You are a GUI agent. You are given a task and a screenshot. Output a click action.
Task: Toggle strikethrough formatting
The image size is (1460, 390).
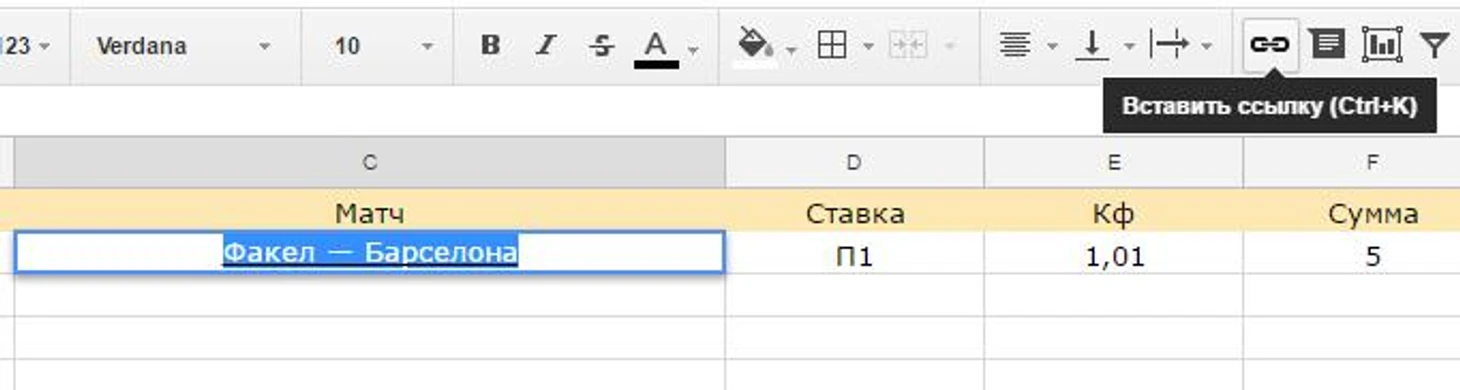(601, 45)
